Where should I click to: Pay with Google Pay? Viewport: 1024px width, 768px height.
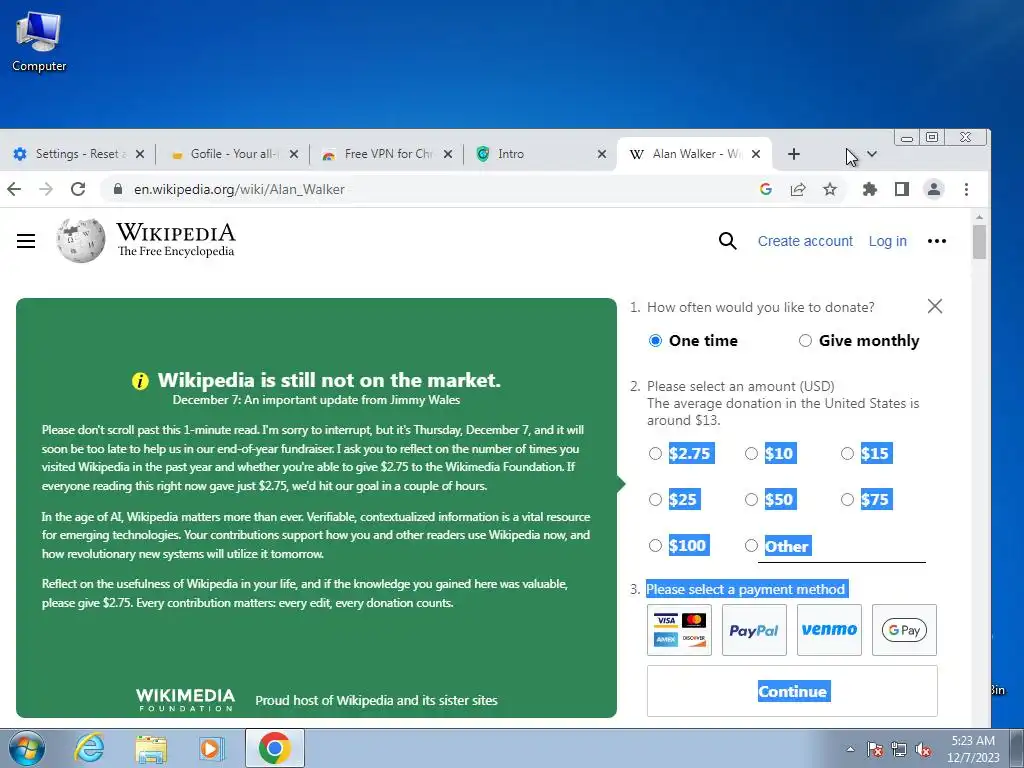[x=904, y=630]
